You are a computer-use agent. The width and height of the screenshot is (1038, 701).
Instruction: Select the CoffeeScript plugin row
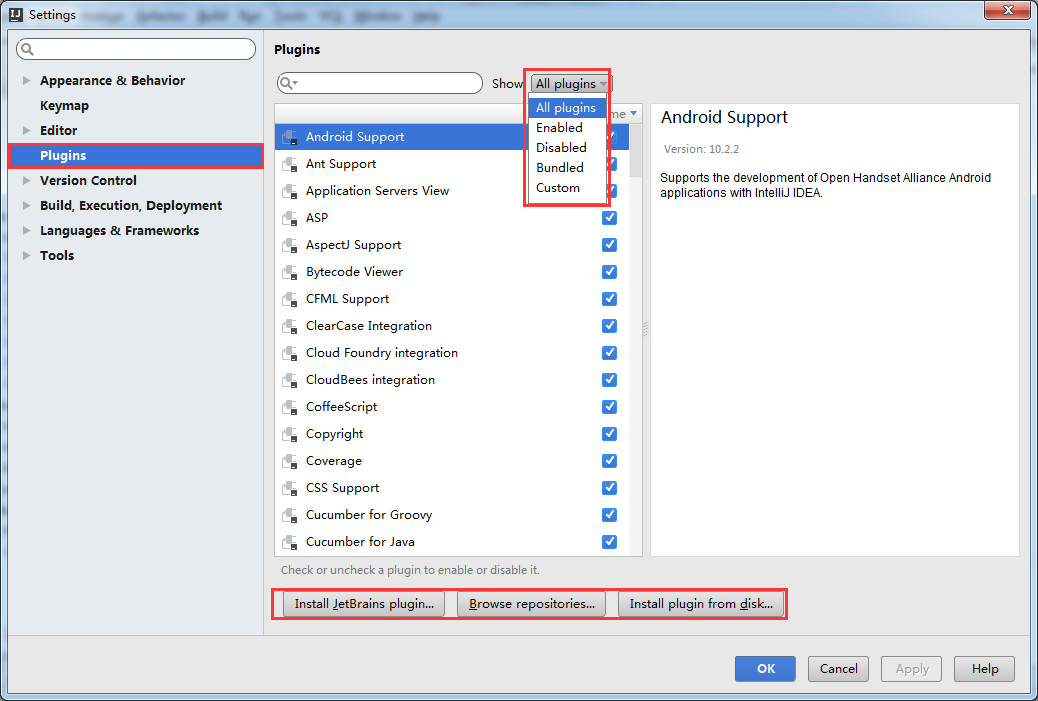(451, 407)
